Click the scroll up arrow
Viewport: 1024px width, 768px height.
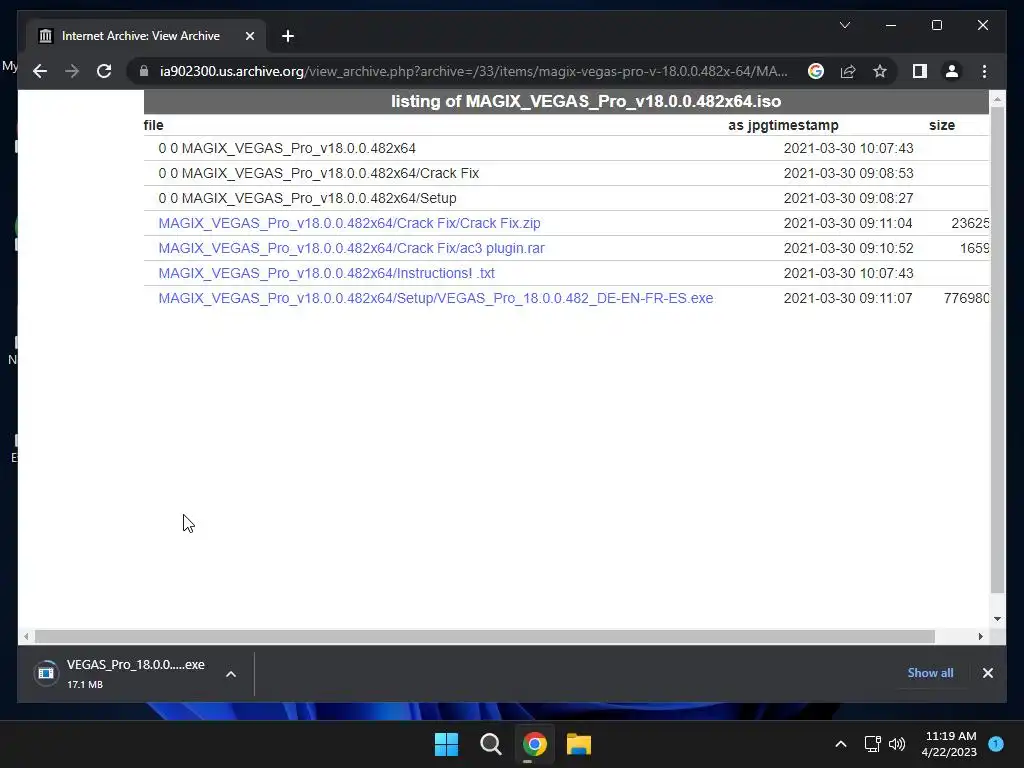997,99
